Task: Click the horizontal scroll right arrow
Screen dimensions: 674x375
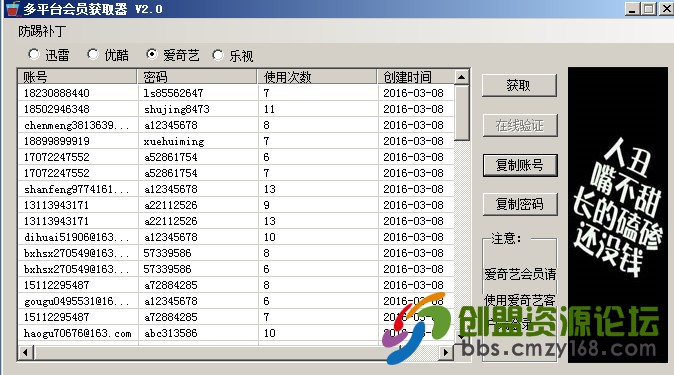Action: [x=446, y=353]
